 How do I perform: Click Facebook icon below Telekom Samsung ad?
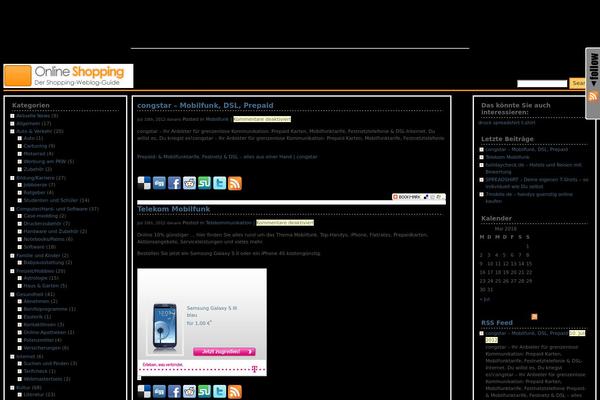coord(174,392)
